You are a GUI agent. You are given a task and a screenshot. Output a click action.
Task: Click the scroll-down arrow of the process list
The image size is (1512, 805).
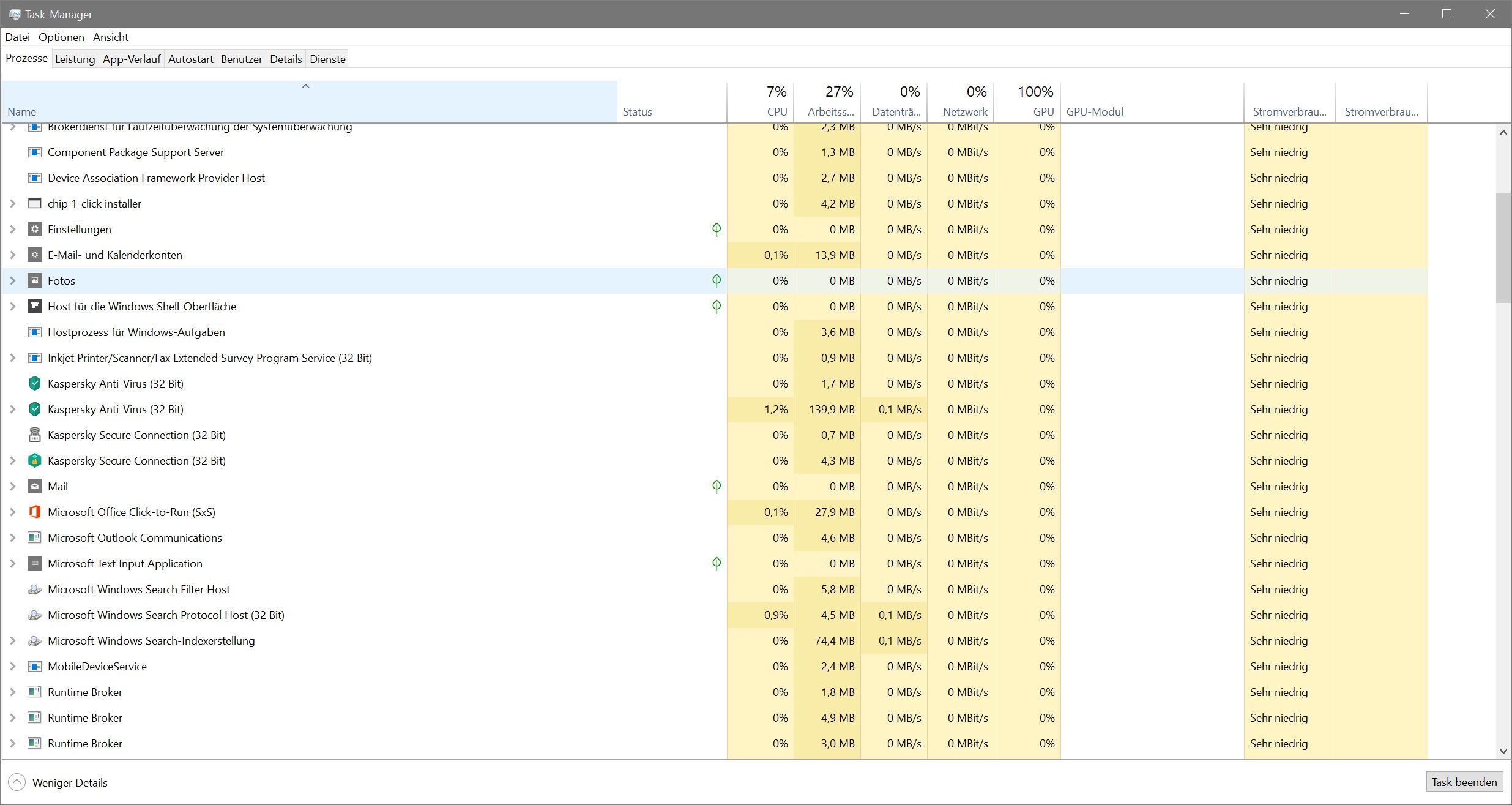point(1503,751)
